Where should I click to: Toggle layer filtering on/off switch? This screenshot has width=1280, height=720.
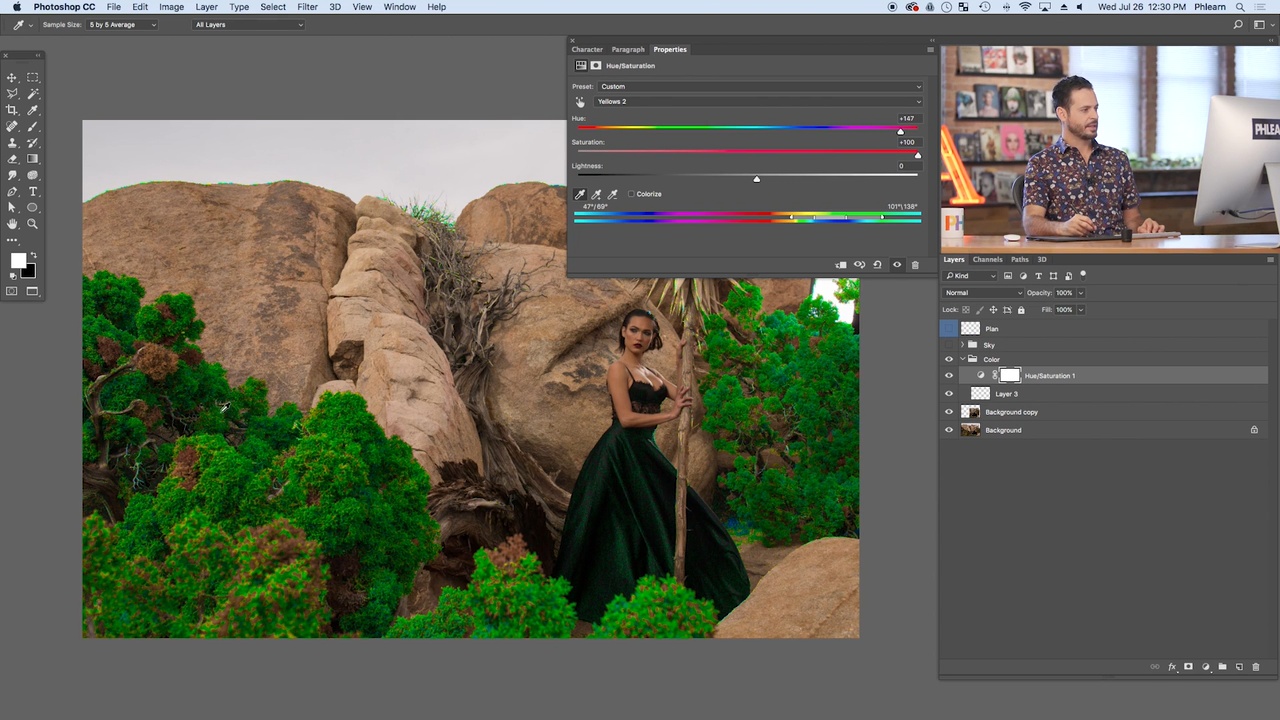pos(1083,275)
